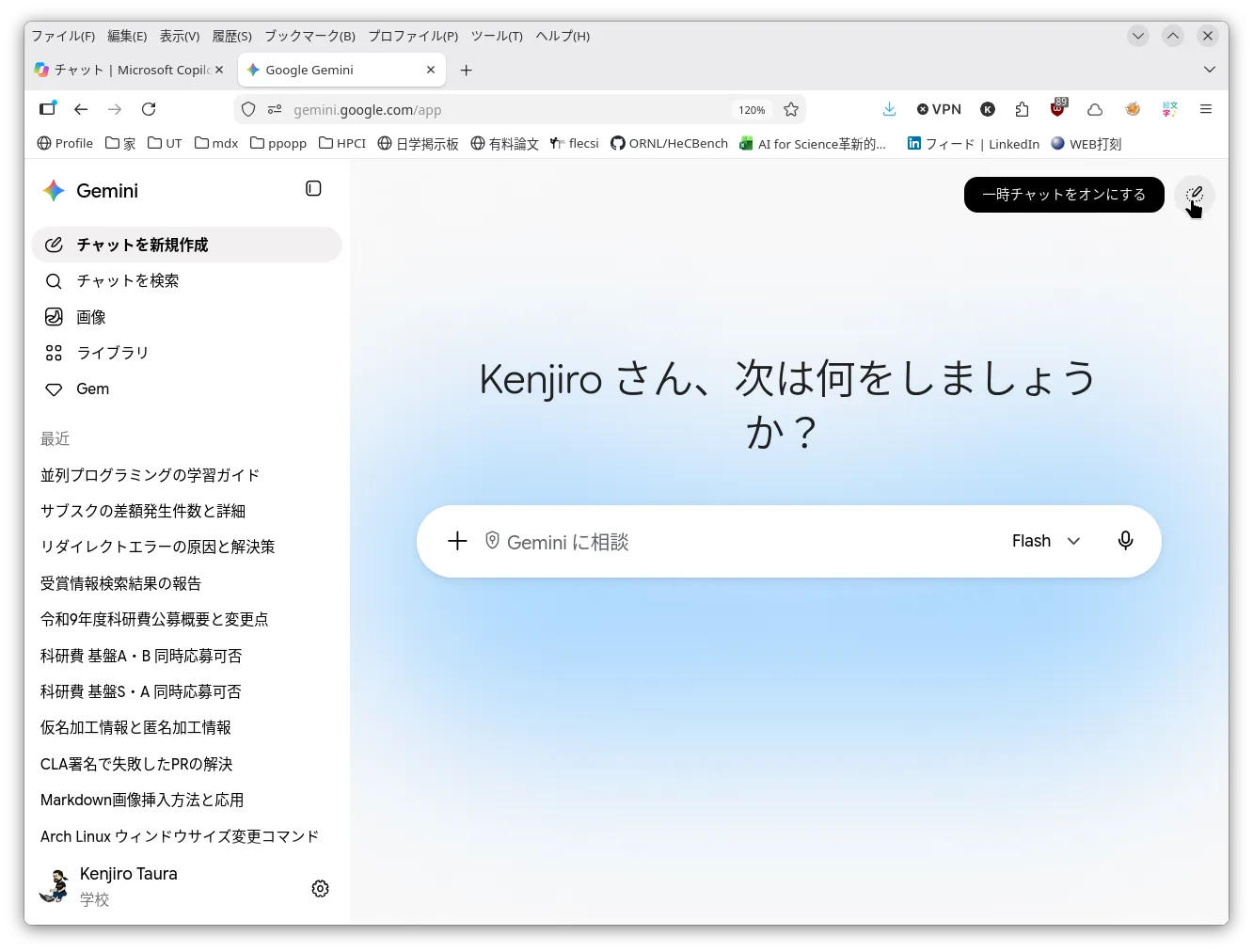
Task: Open the flecsi bookmark
Action: tap(574, 143)
